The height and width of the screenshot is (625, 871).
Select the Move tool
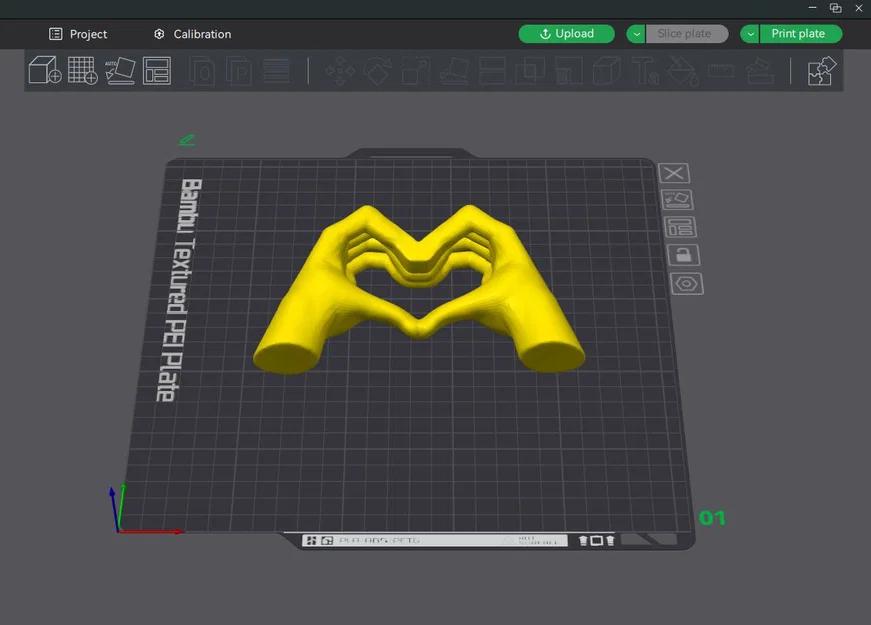click(x=340, y=70)
